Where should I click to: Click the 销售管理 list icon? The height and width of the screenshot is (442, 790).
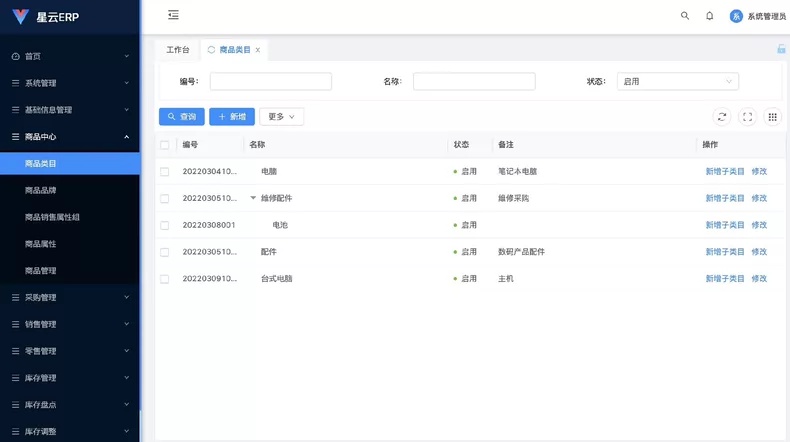coord(16,324)
